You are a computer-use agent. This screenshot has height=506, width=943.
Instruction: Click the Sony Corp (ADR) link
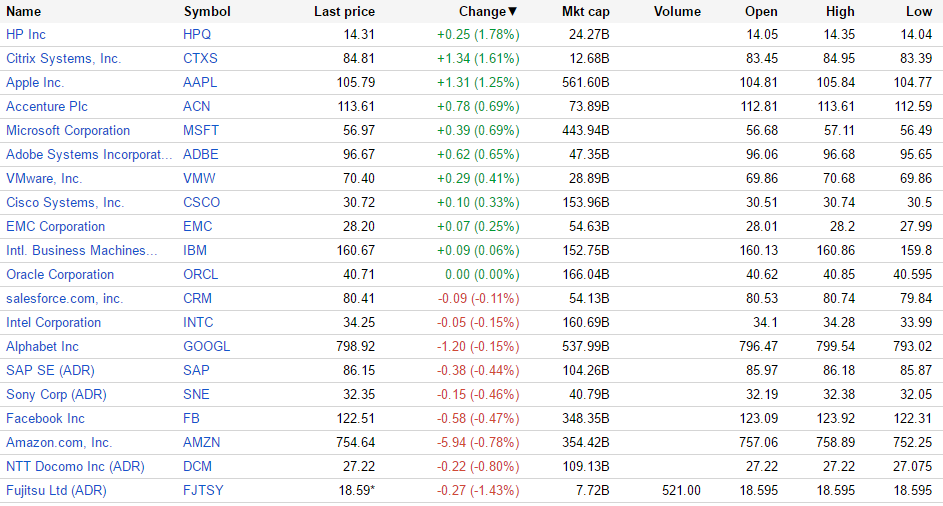[x=56, y=394]
